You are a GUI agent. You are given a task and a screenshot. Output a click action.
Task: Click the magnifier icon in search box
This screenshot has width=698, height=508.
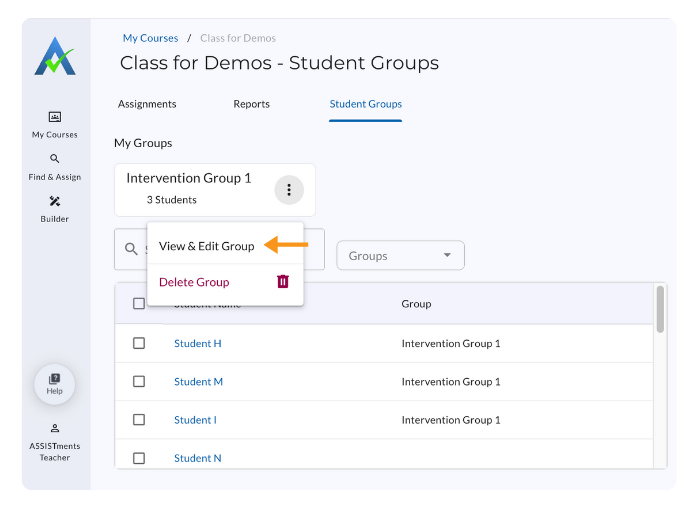131,249
